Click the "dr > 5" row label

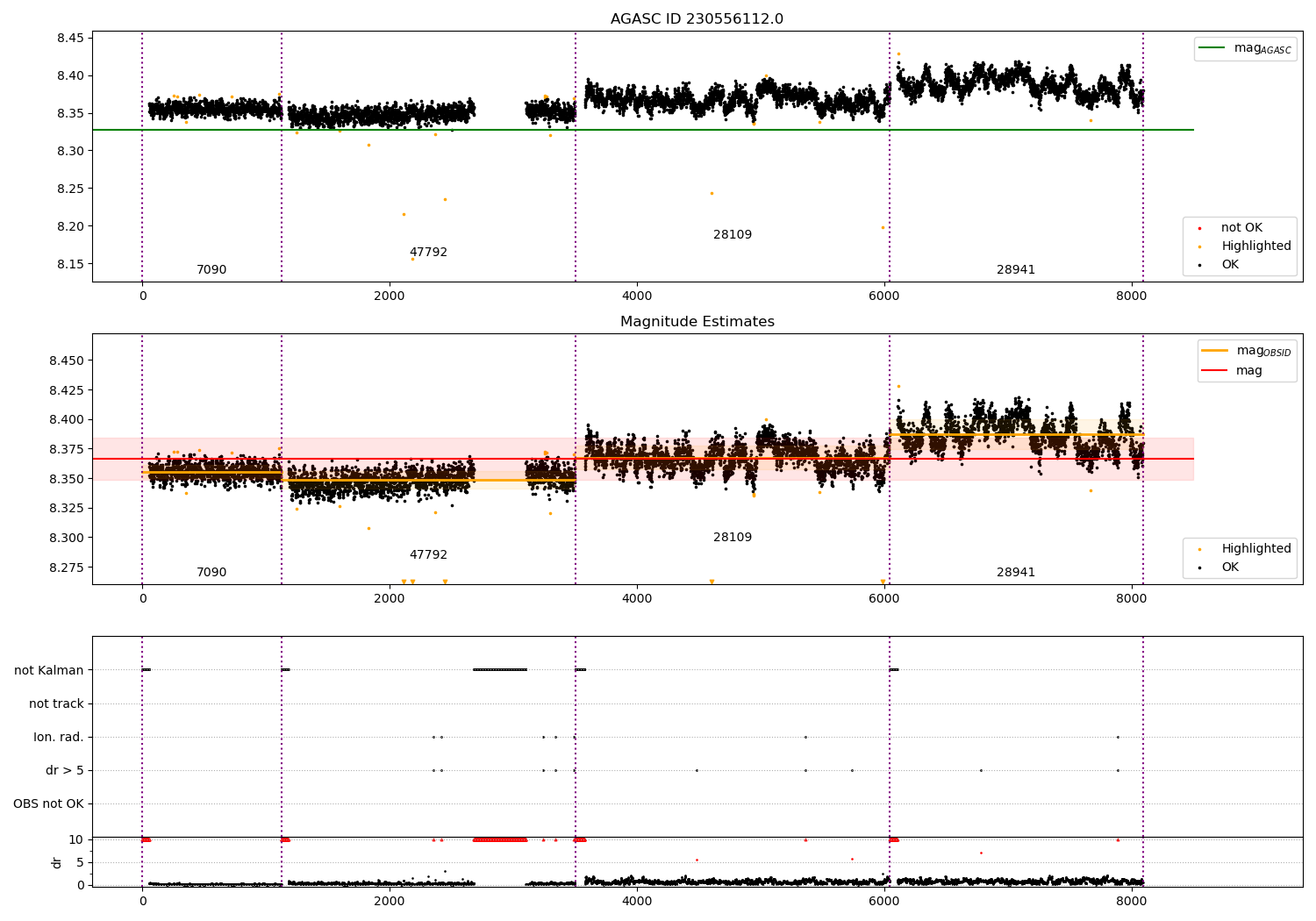[x=65, y=771]
